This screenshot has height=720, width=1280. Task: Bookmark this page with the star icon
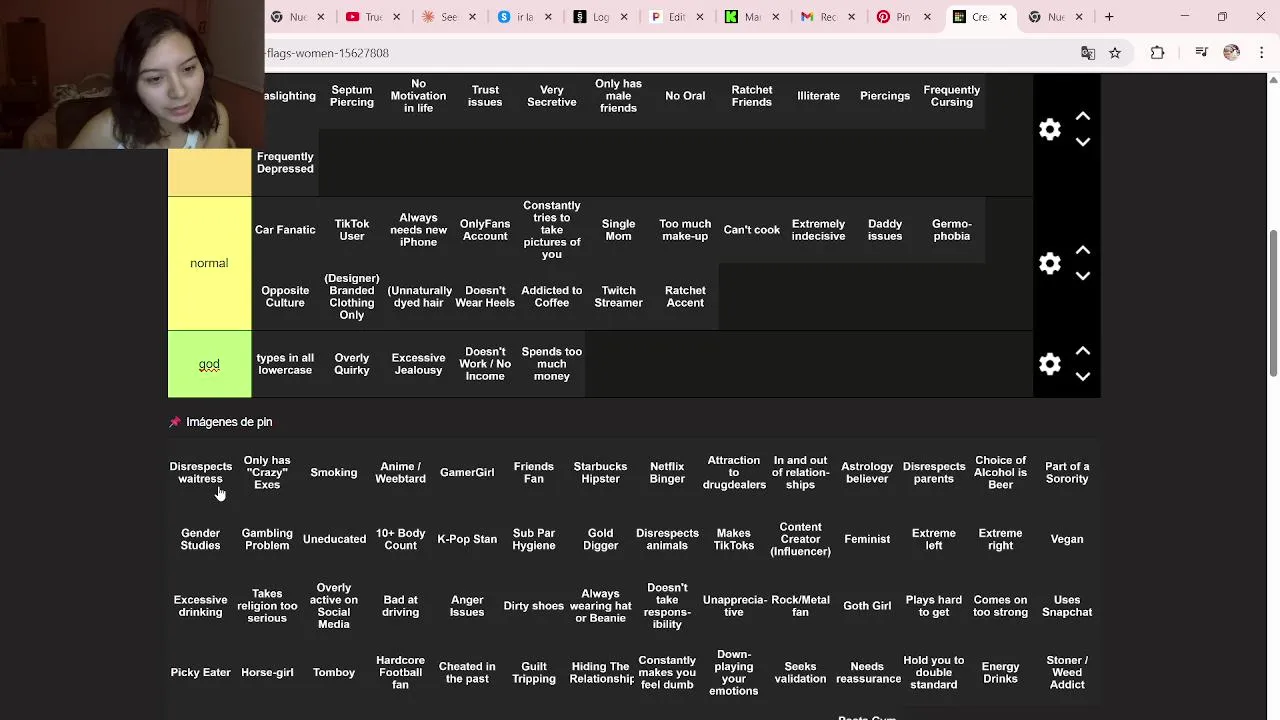coord(1115,53)
